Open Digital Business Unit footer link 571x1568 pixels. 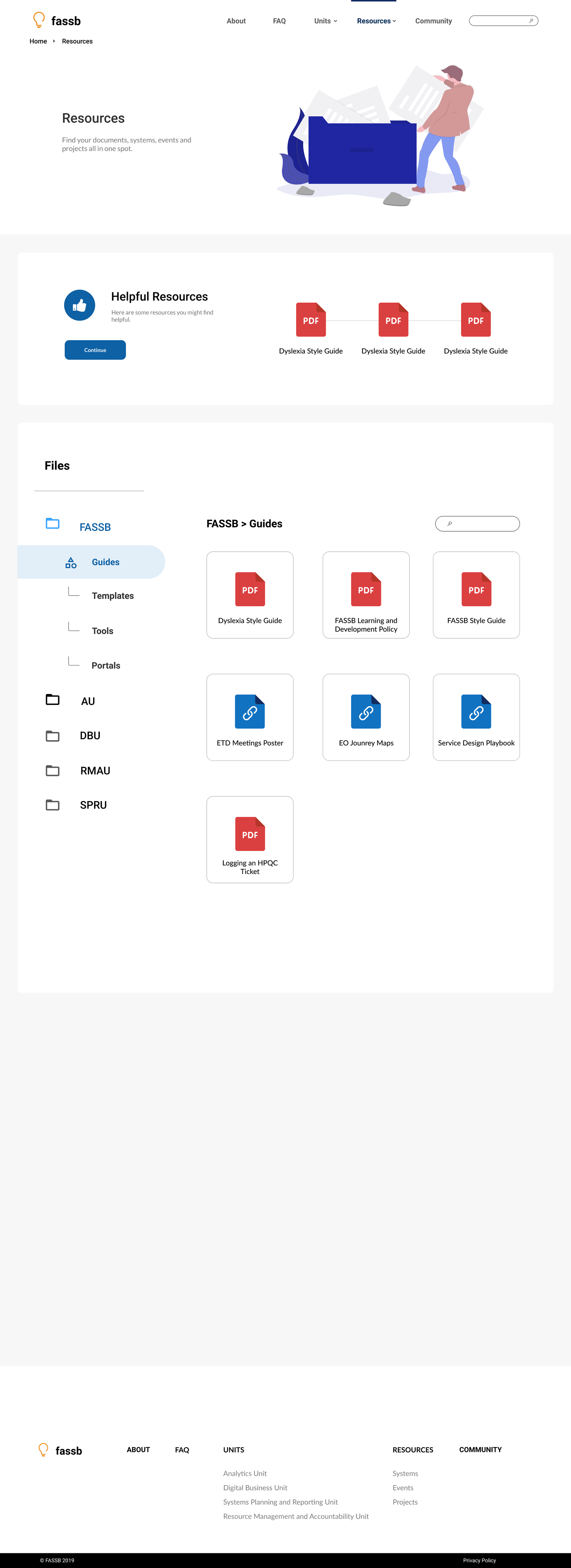255,1488
